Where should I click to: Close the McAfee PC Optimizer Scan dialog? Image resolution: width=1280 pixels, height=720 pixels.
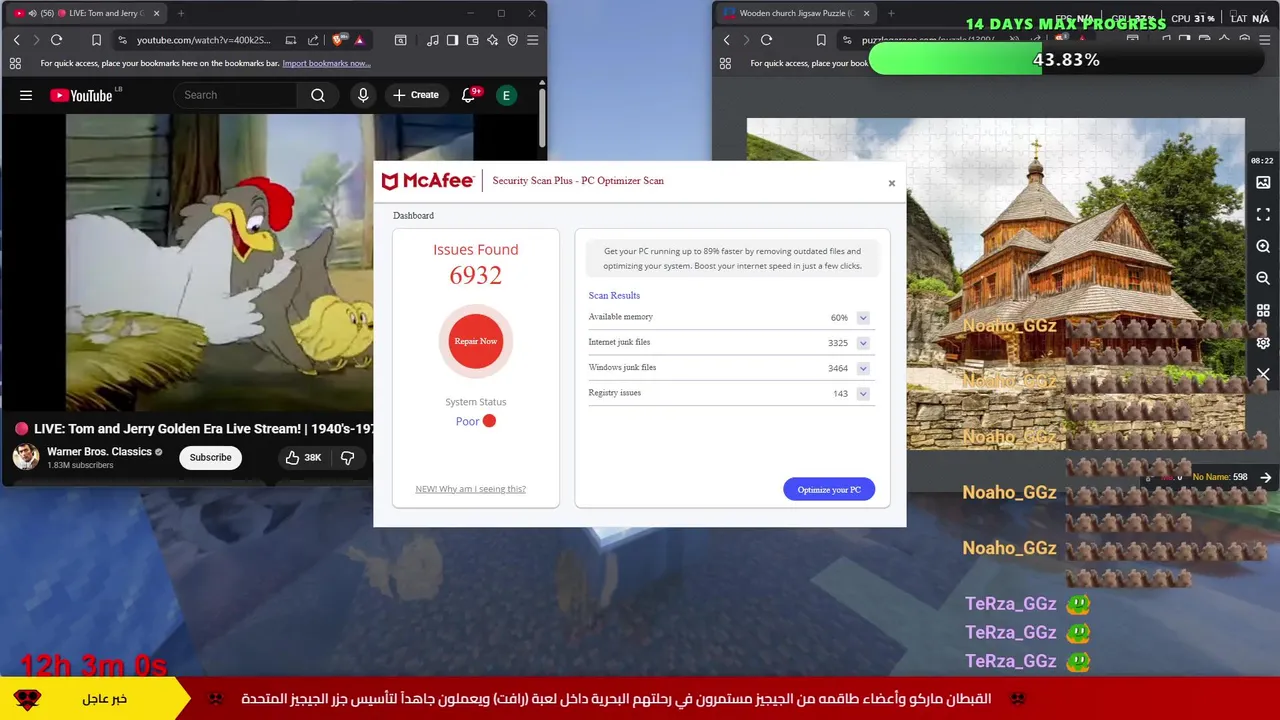point(892,183)
